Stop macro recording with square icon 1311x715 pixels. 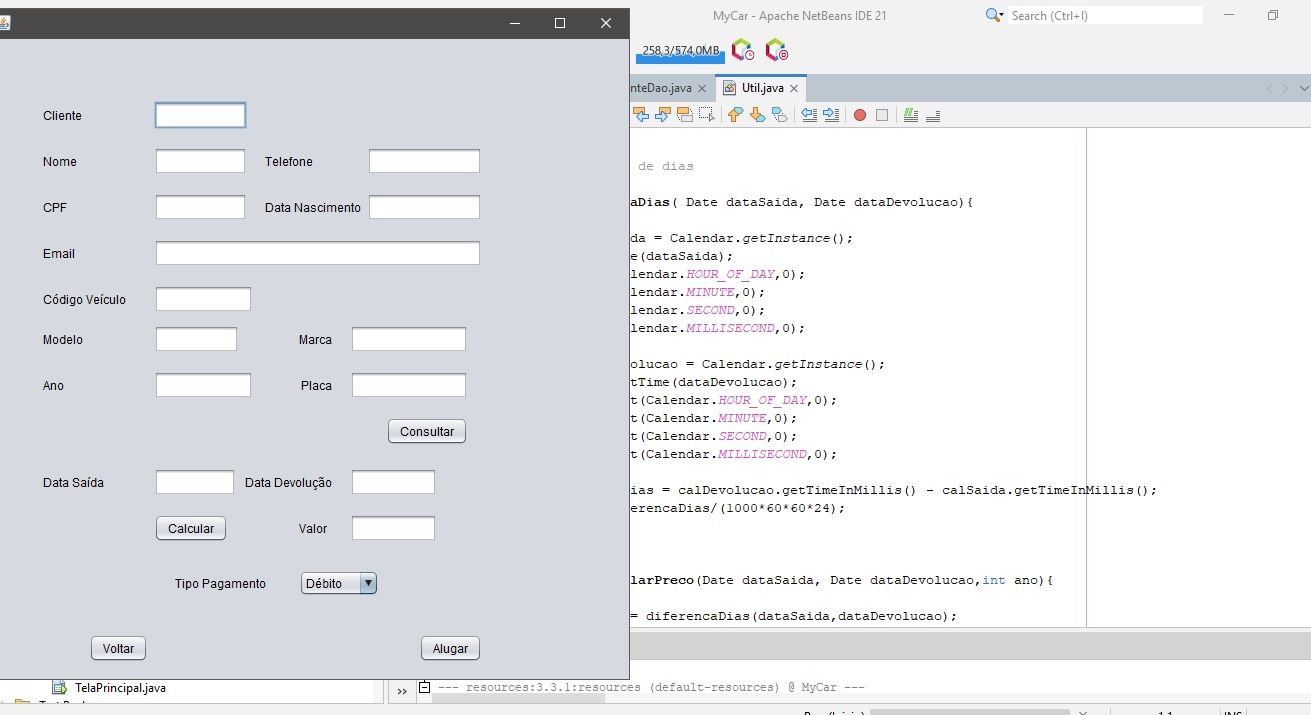(x=882, y=115)
